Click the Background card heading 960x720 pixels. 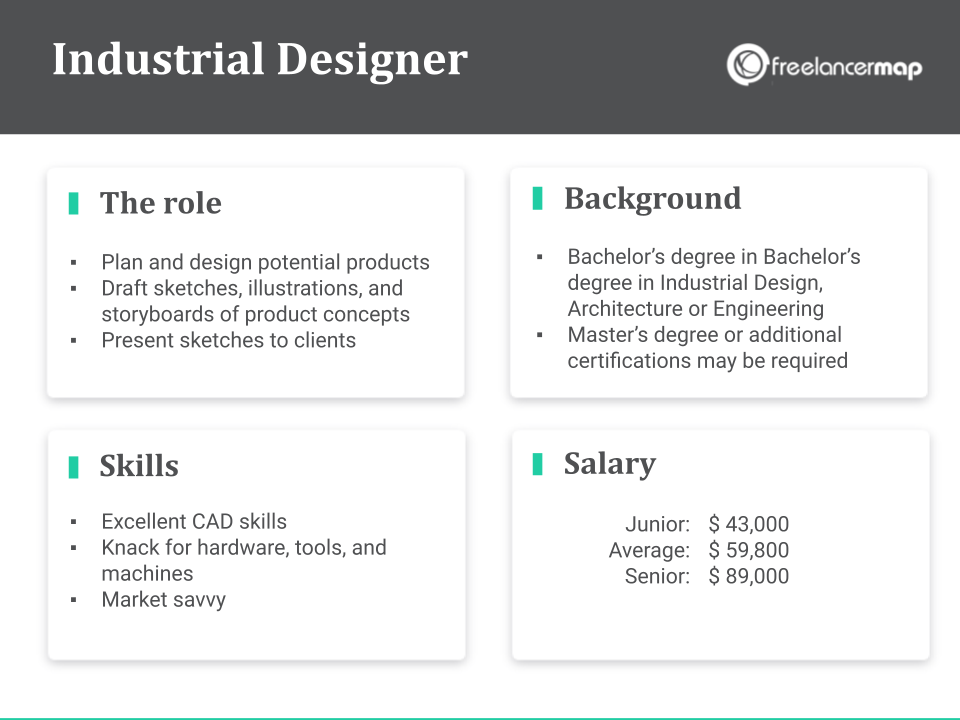point(653,198)
